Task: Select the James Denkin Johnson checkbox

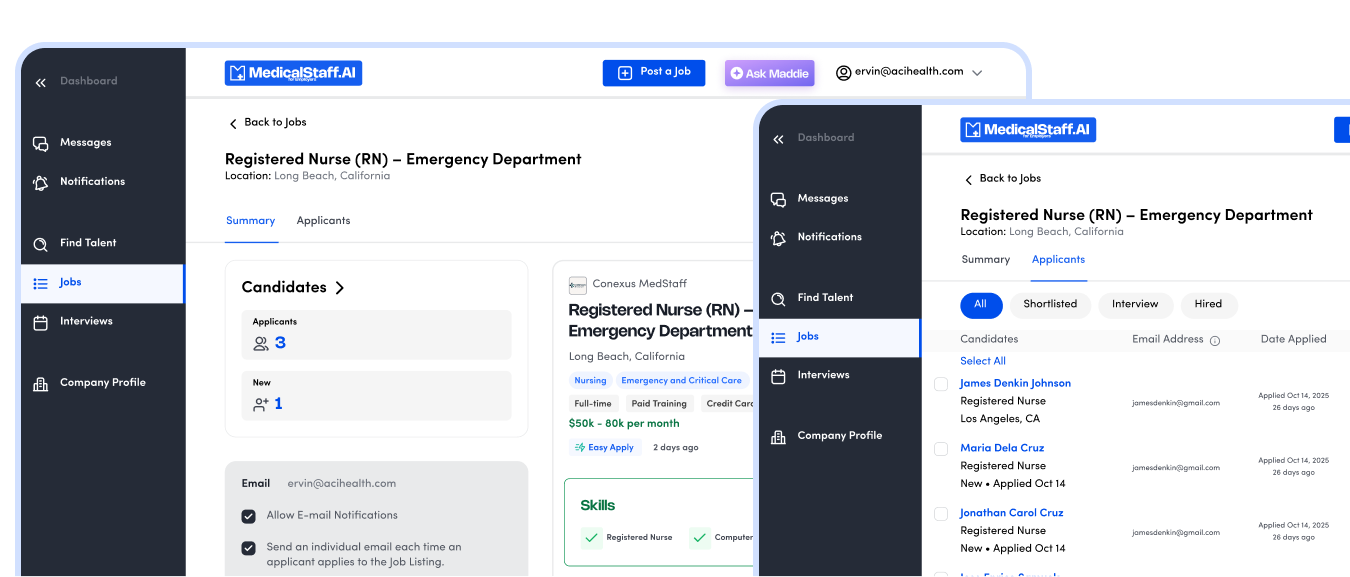Action: click(941, 384)
